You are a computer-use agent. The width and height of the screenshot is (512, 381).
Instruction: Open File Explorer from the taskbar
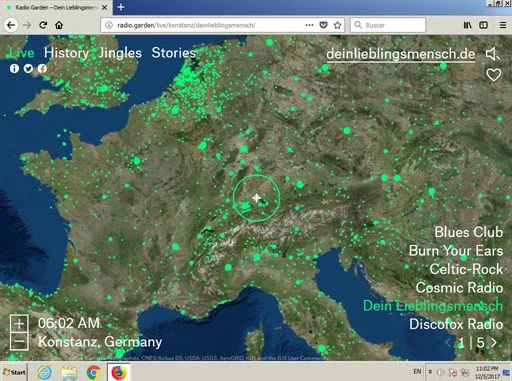point(69,372)
